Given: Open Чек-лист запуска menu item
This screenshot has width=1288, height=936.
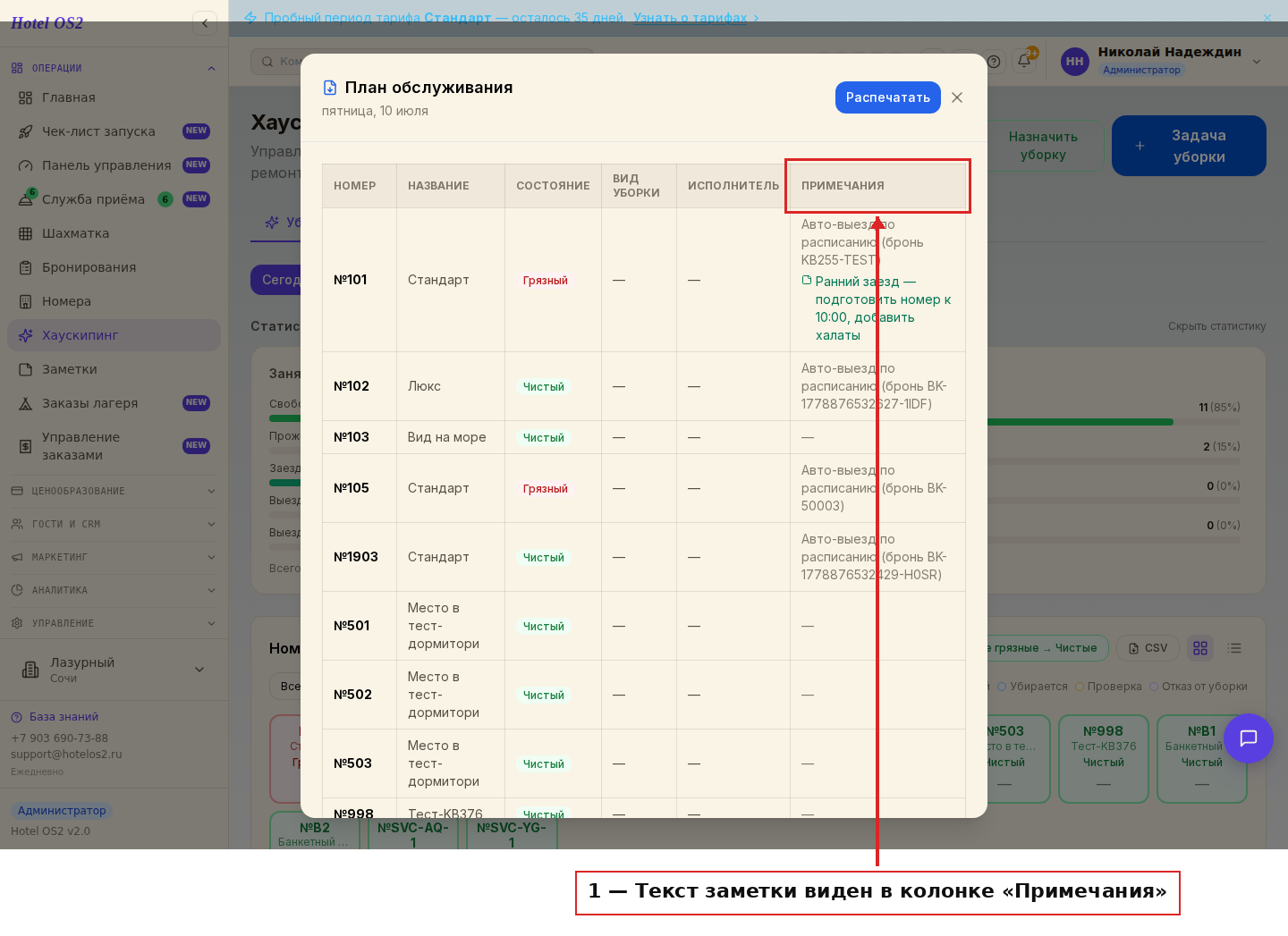Looking at the screenshot, I should [114, 131].
